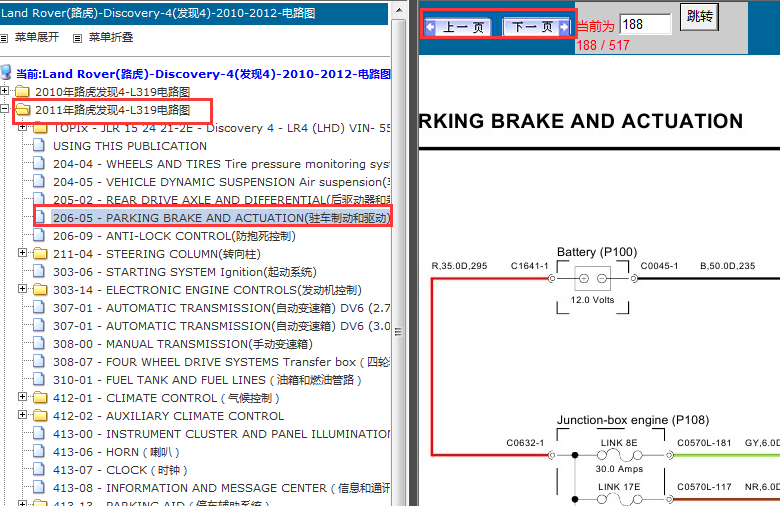
Task: Click the 跳转 jump button
Action: 699,17
